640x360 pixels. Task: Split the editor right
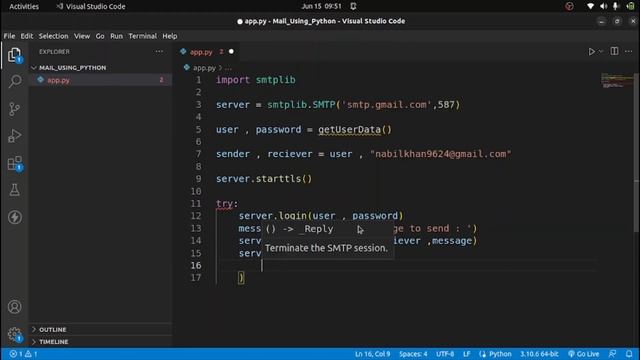614,51
